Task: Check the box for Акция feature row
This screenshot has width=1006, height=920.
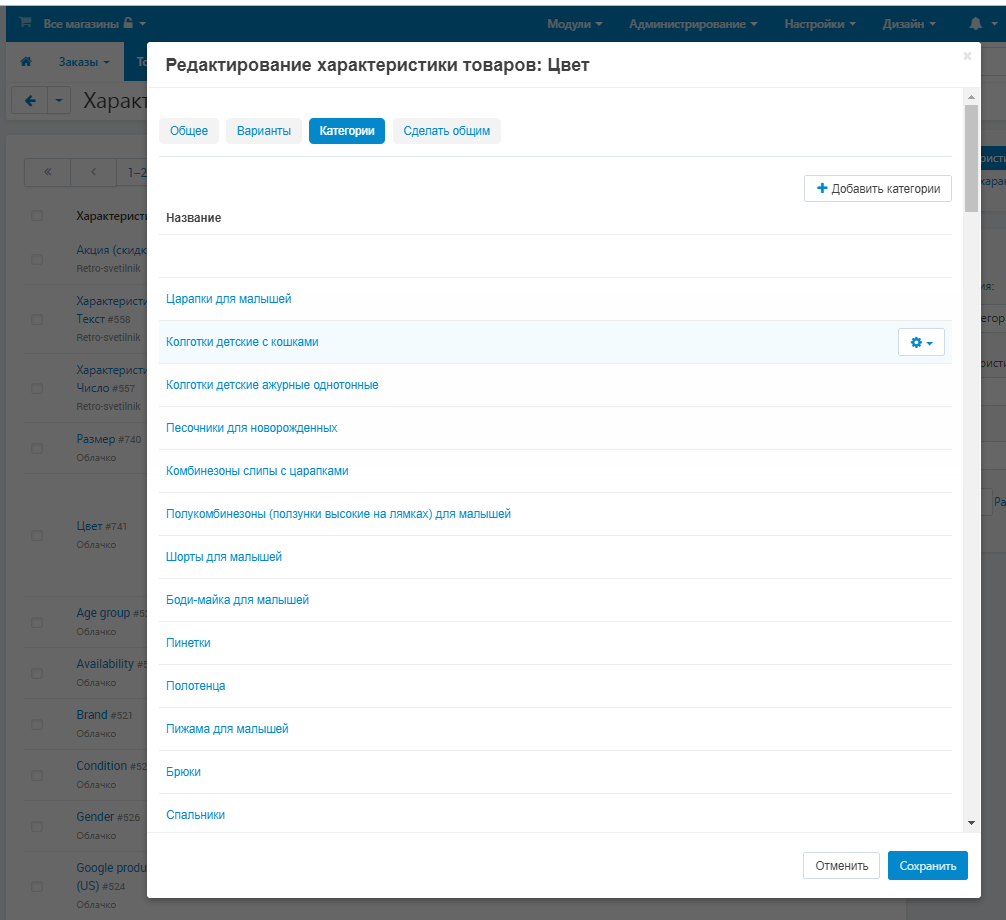Action: 37,259
